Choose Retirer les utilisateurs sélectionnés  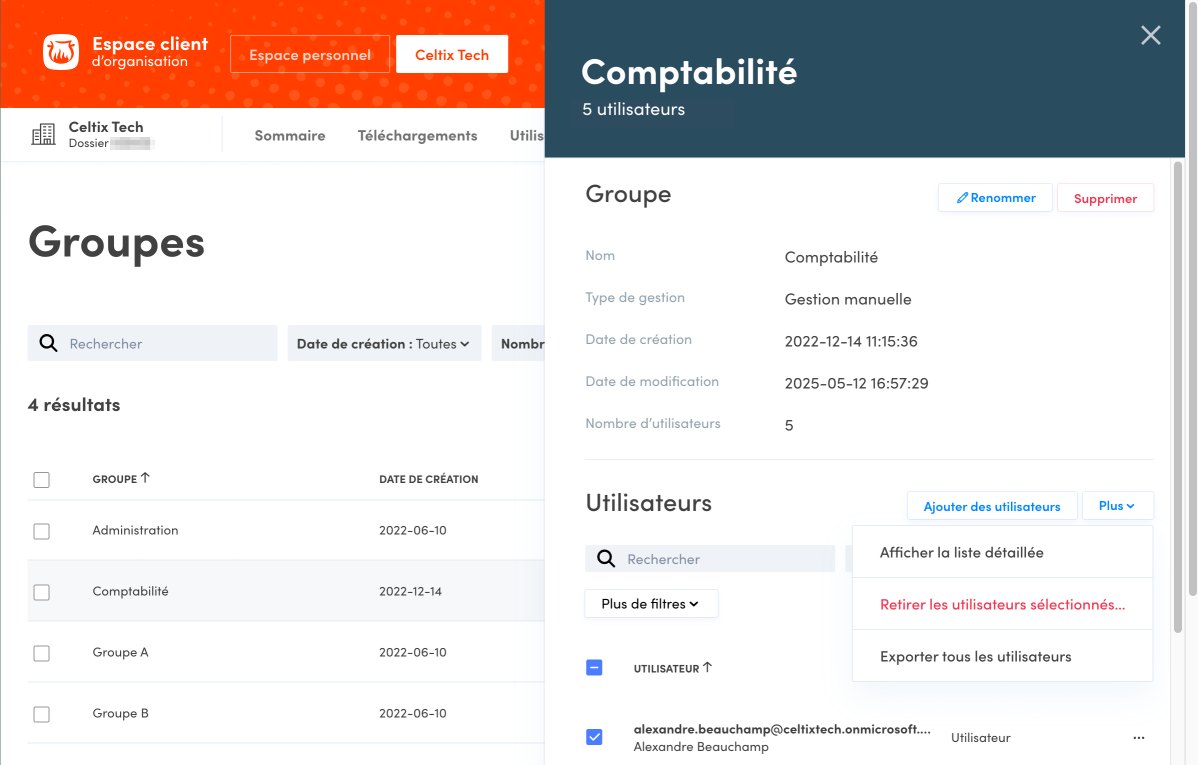[x=1002, y=605]
